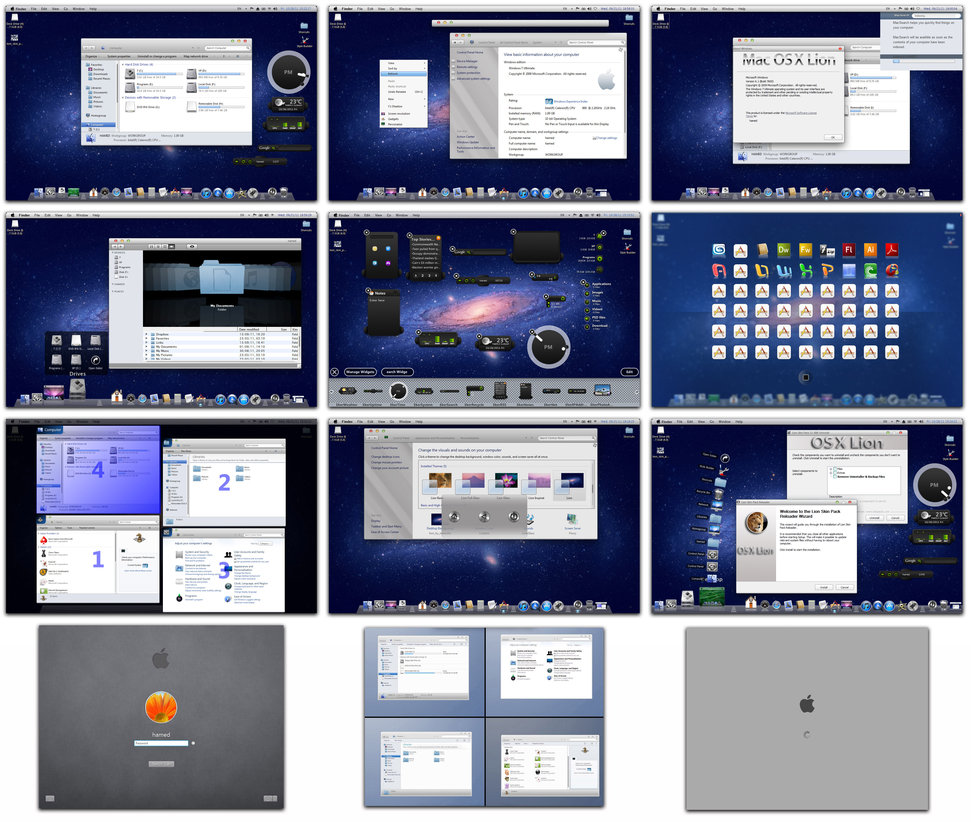Screen dimensions: 971x822
Task: Launch Flash (Fl) from the Launchpad grid
Action: (848, 250)
